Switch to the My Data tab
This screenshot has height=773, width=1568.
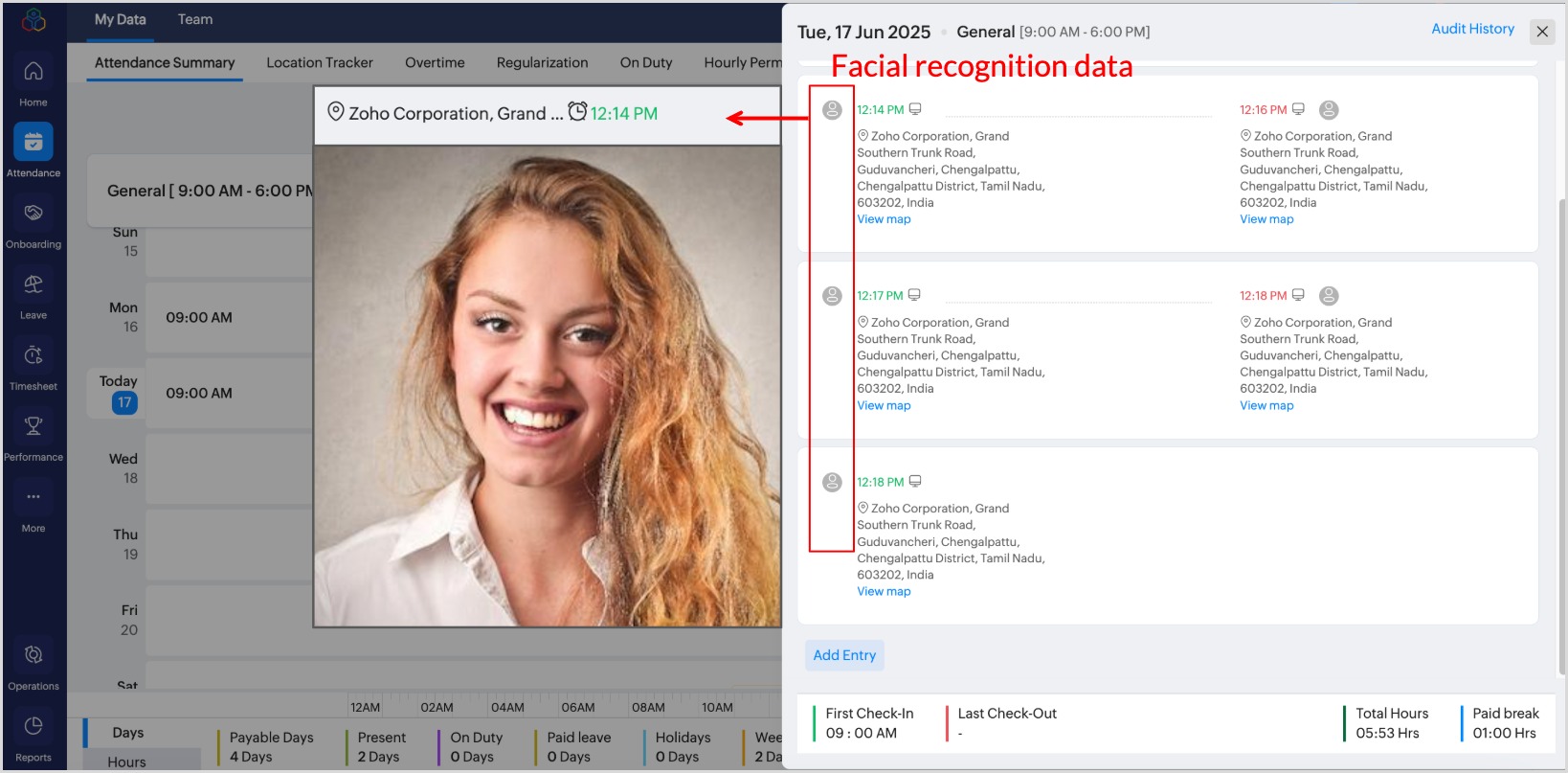[x=121, y=19]
